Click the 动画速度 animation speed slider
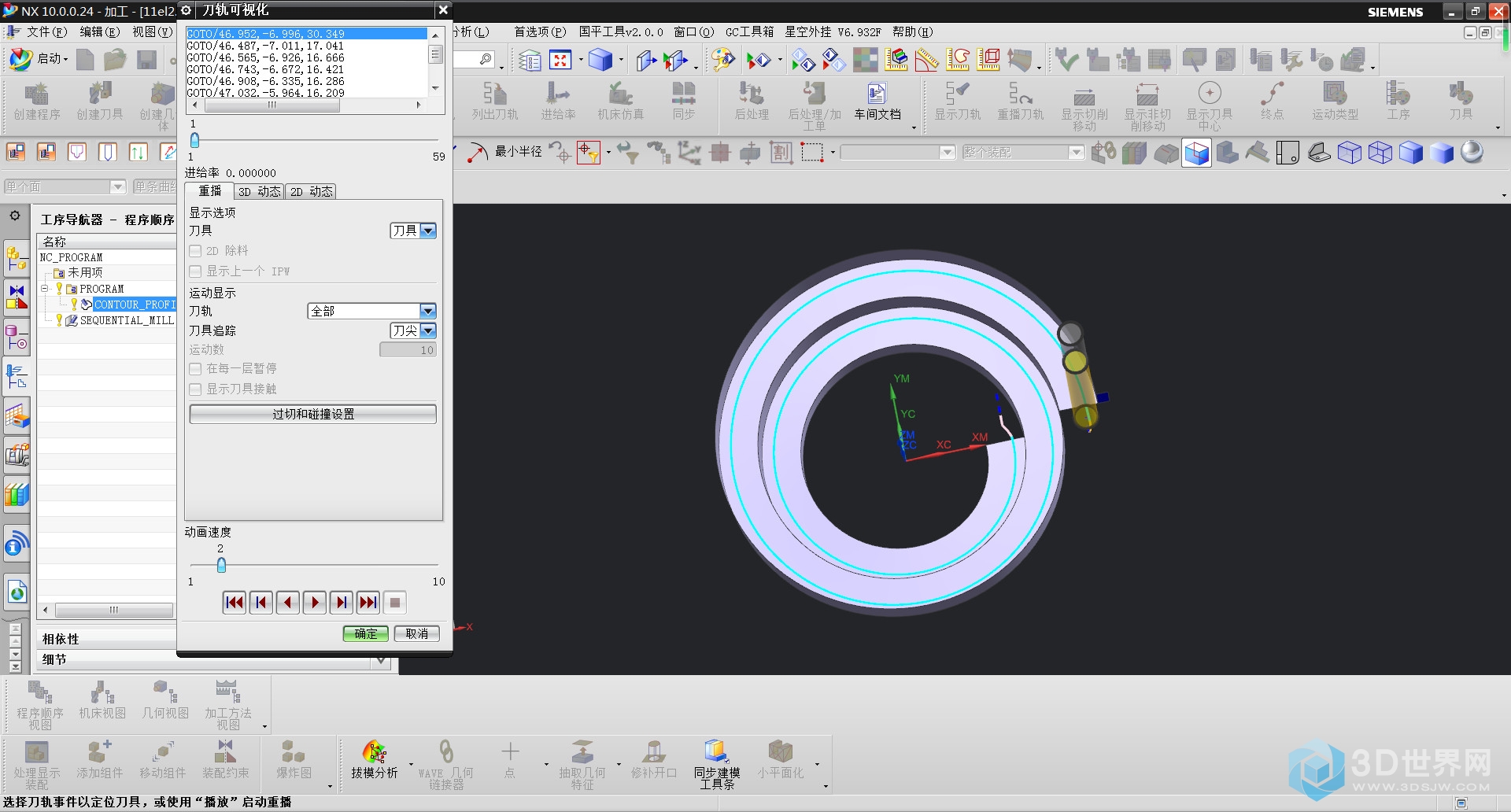 coord(221,565)
